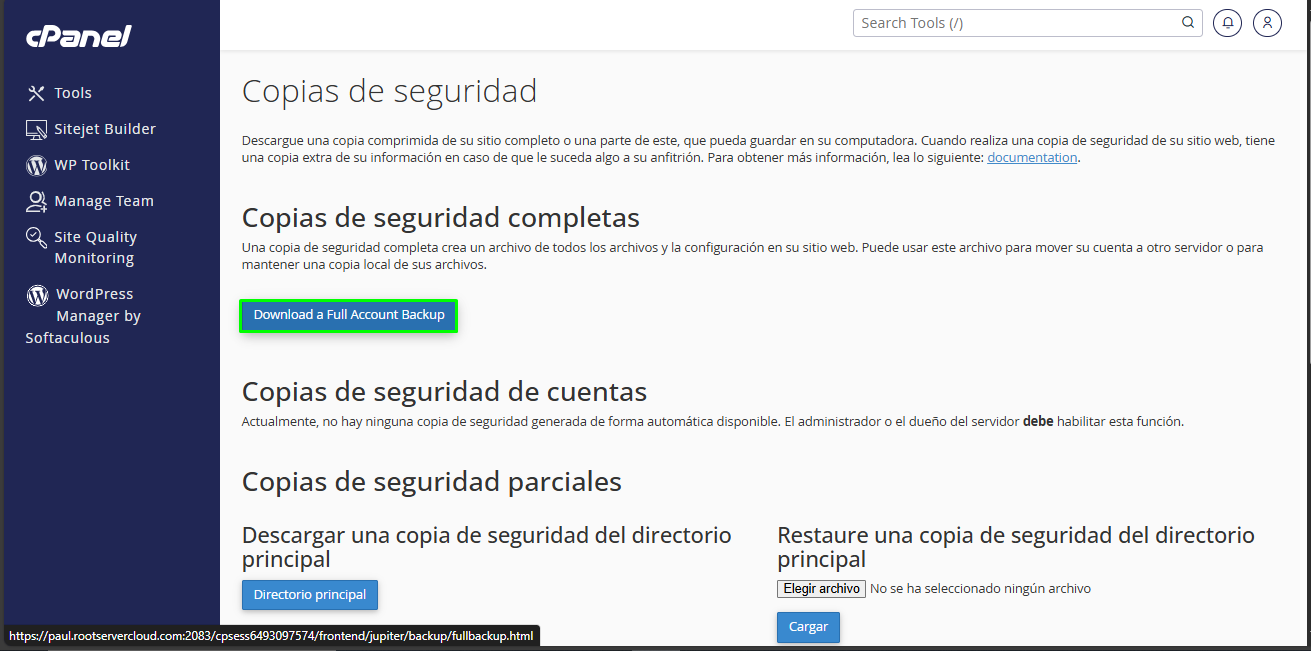
Task: Click the Search Tools input field
Action: tap(1010, 22)
